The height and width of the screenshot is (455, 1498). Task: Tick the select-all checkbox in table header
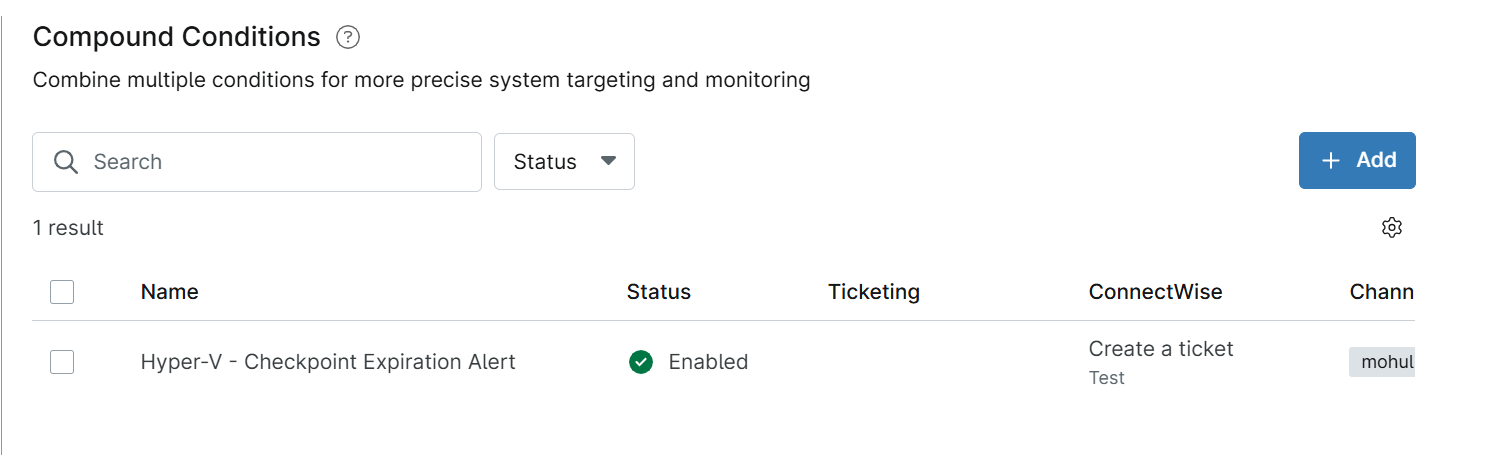(x=62, y=292)
